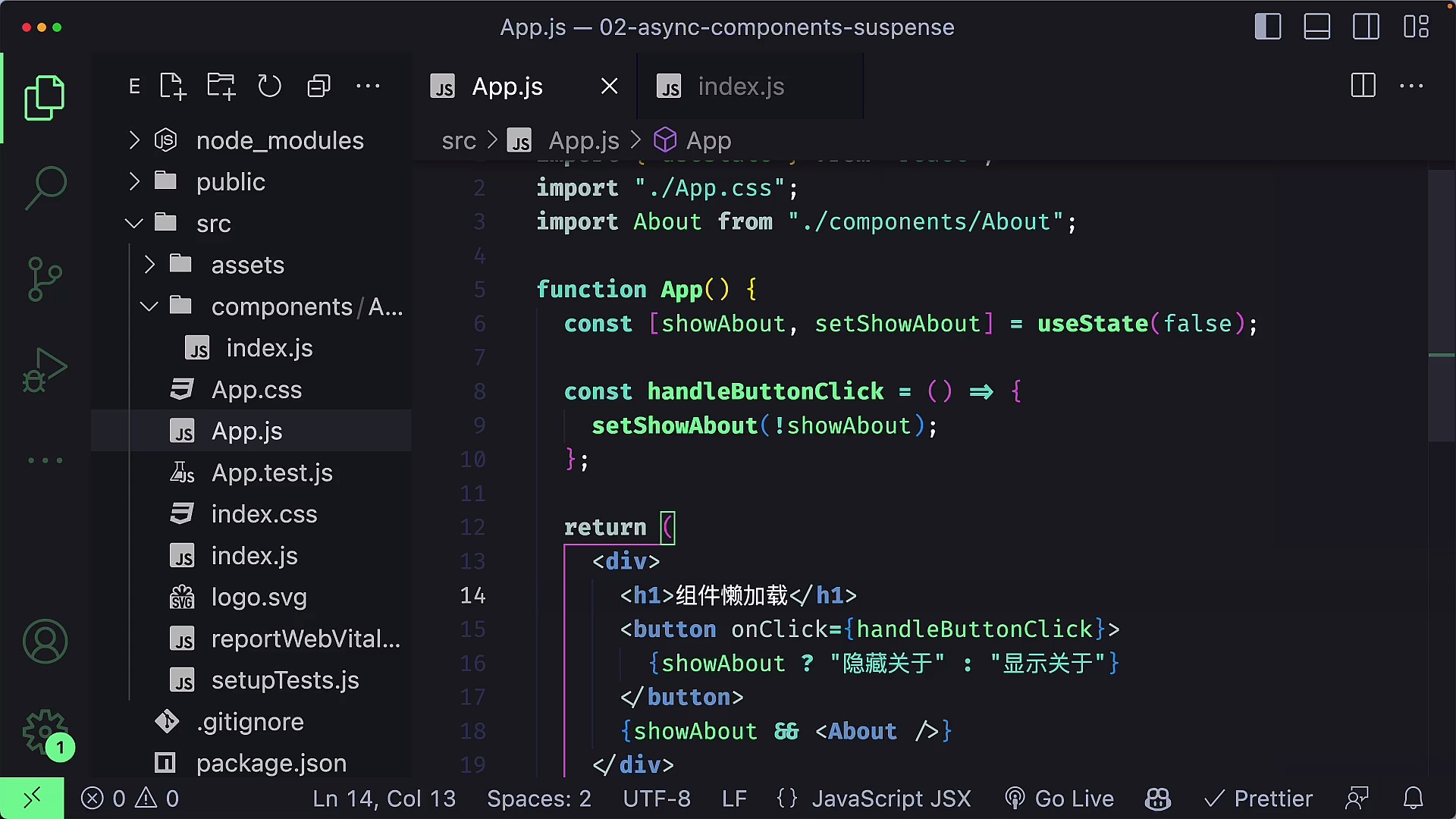Open the Run and Debug view
1456x819 pixels.
pyautogui.click(x=44, y=369)
